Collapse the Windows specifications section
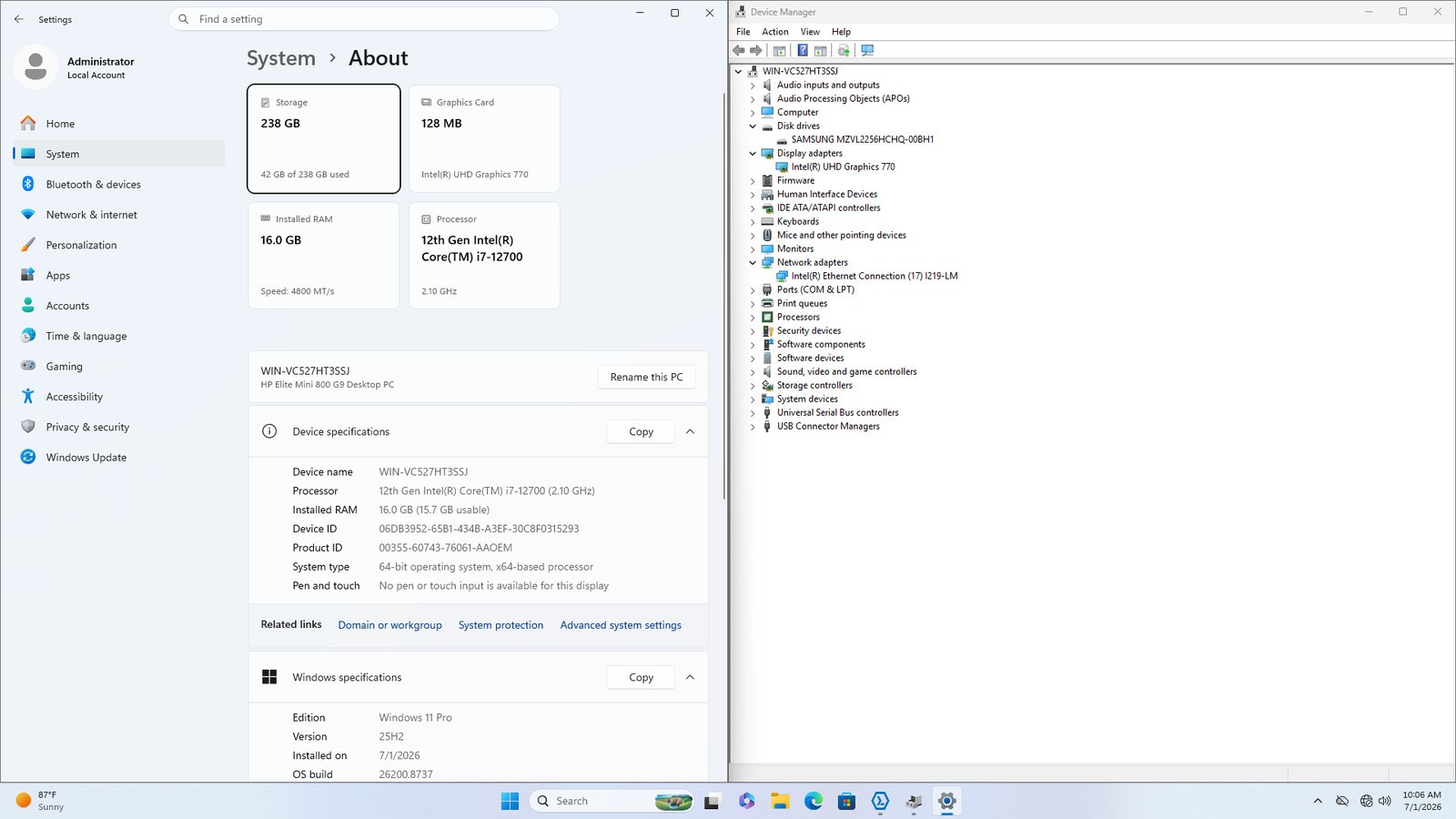Image resolution: width=1456 pixels, height=819 pixels. (690, 677)
